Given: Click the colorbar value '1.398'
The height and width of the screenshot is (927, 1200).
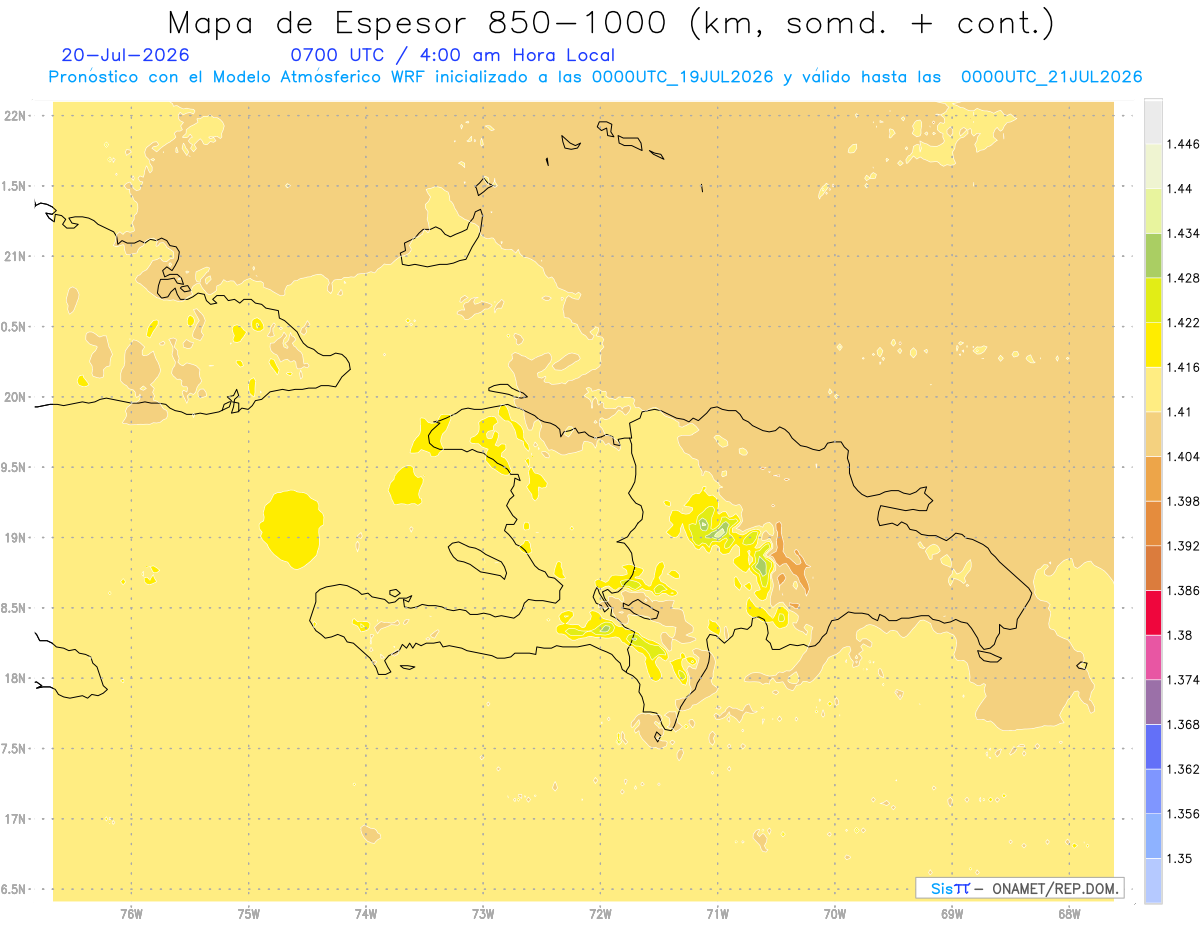Looking at the screenshot, I should coord(1183,501).
